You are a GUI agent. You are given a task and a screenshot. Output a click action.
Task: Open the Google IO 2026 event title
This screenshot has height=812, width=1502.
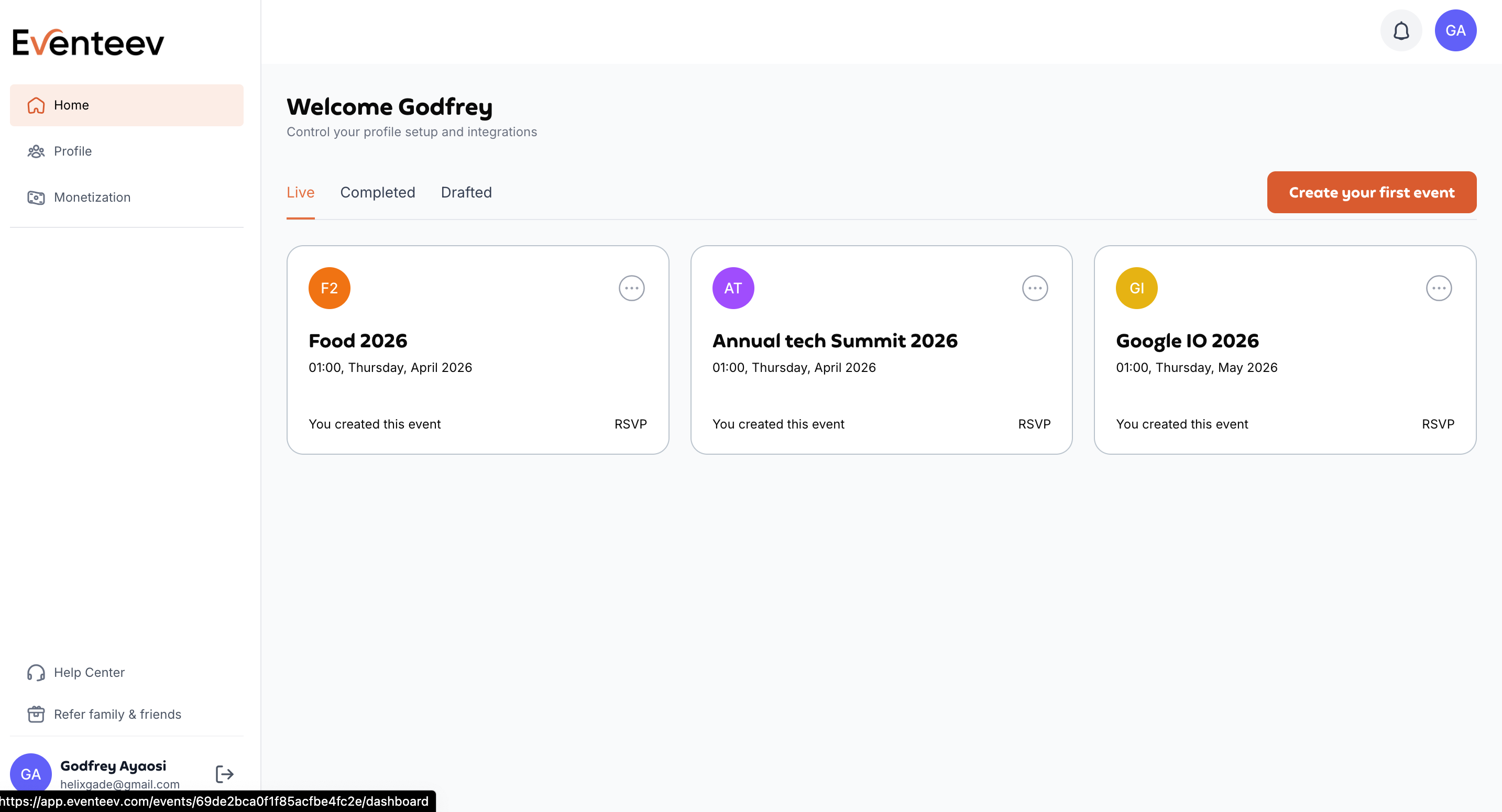1187,341
